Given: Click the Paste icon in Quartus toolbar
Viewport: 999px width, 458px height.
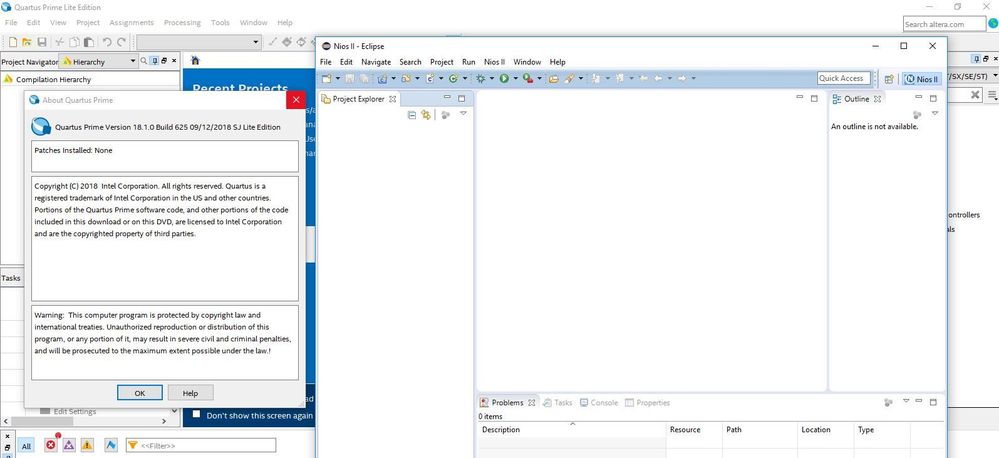Looking at the screenshot, I should 89,42.
